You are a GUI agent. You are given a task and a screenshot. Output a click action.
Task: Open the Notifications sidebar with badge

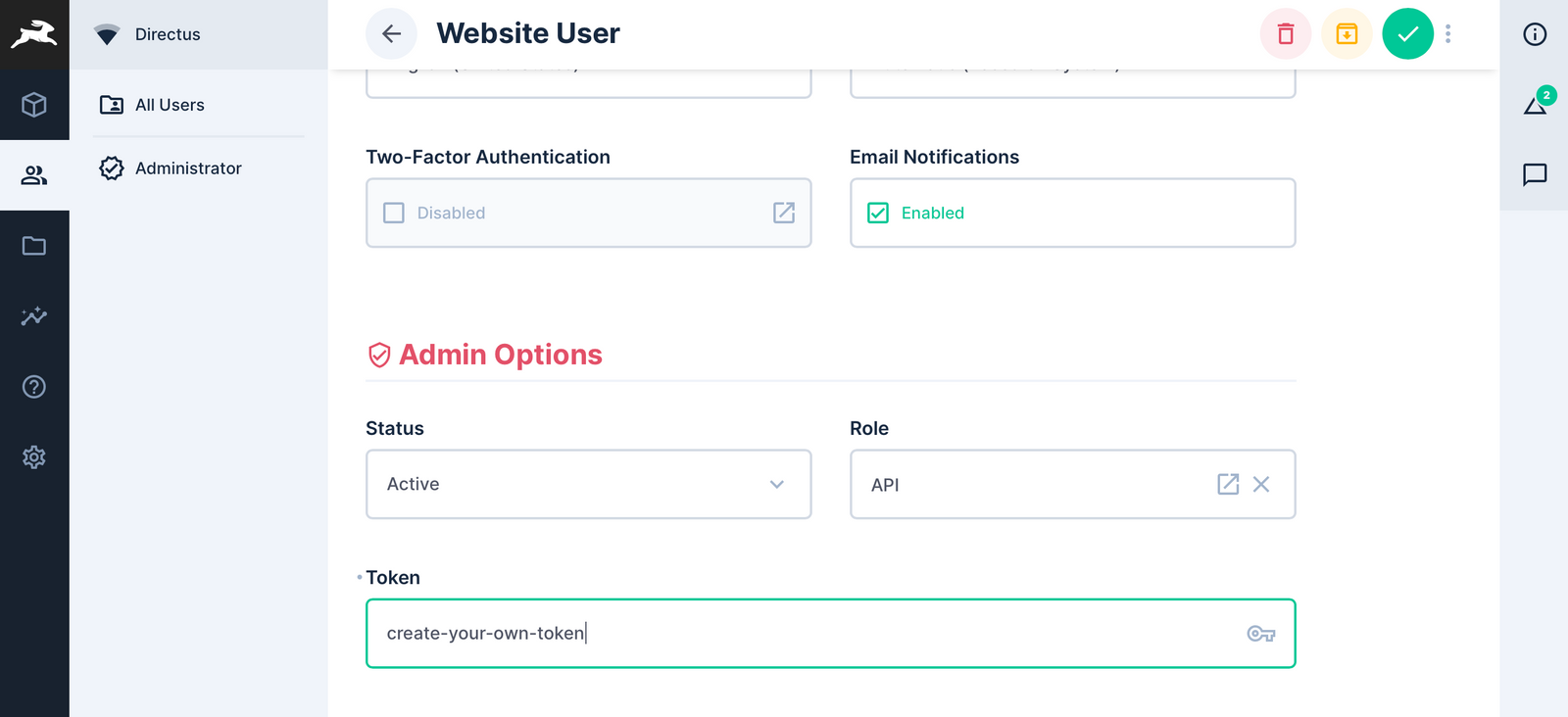click(1534, 105)
